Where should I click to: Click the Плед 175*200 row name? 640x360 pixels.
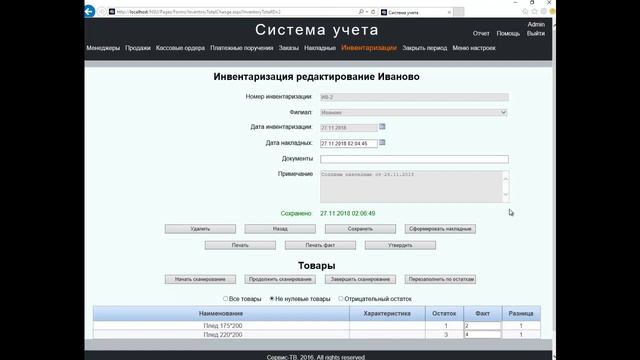(223, 326)
